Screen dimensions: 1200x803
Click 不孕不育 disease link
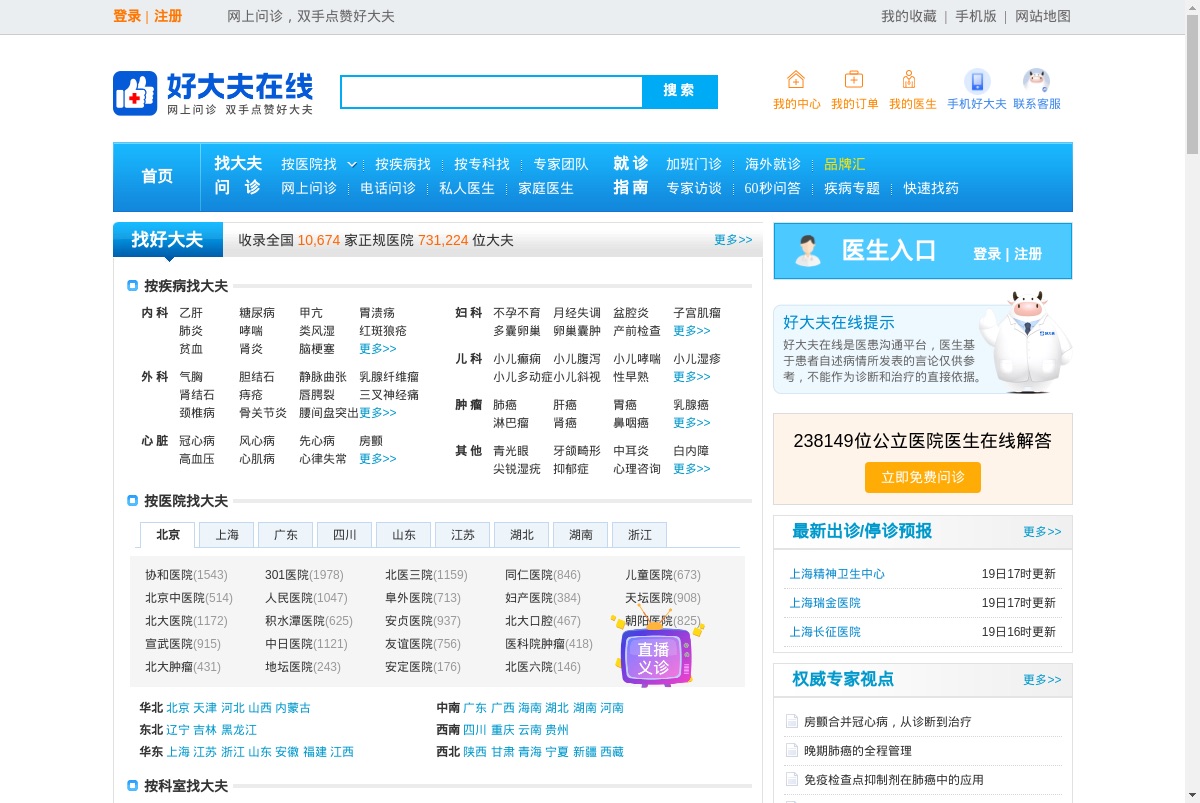517,313
